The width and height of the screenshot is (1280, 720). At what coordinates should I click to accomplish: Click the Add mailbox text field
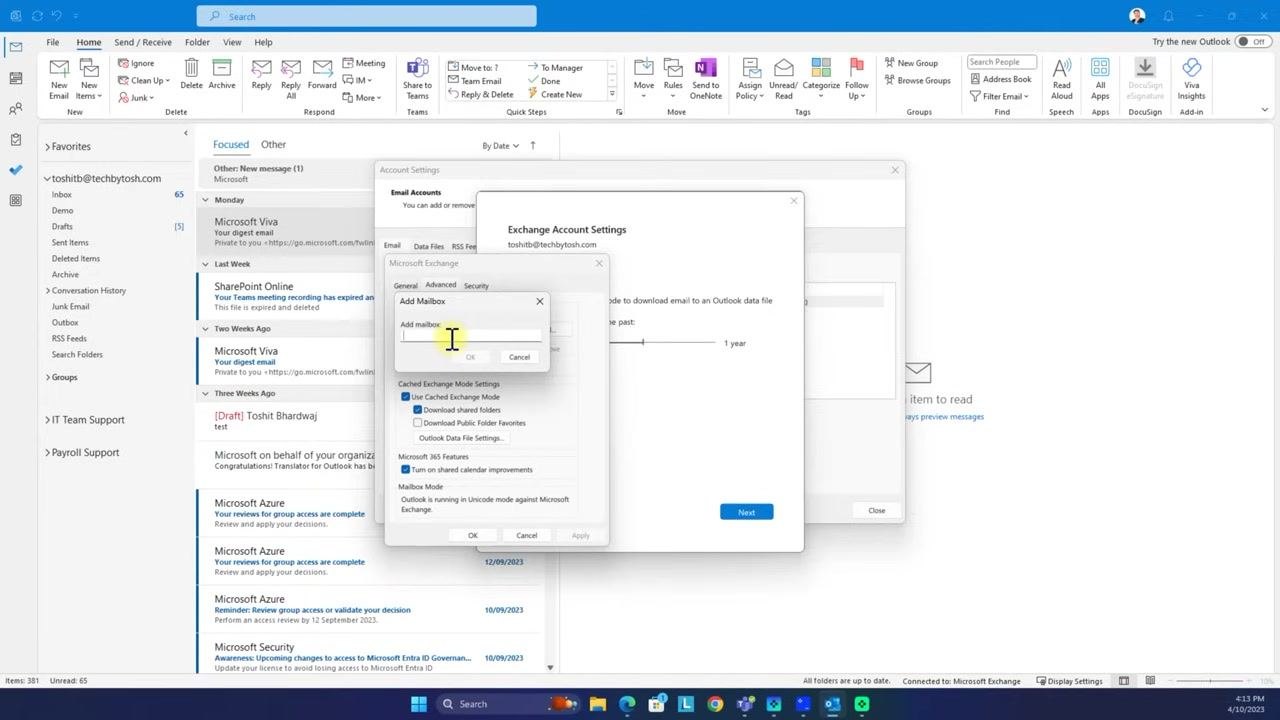point(471,336)
